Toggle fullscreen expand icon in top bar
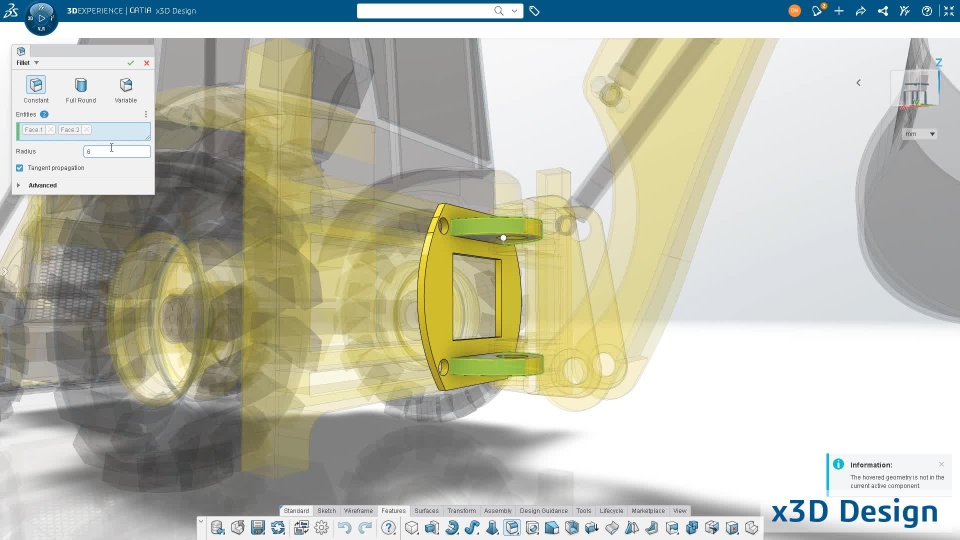Viewport: 960px width, 540px height. click(x=949, y=11)
